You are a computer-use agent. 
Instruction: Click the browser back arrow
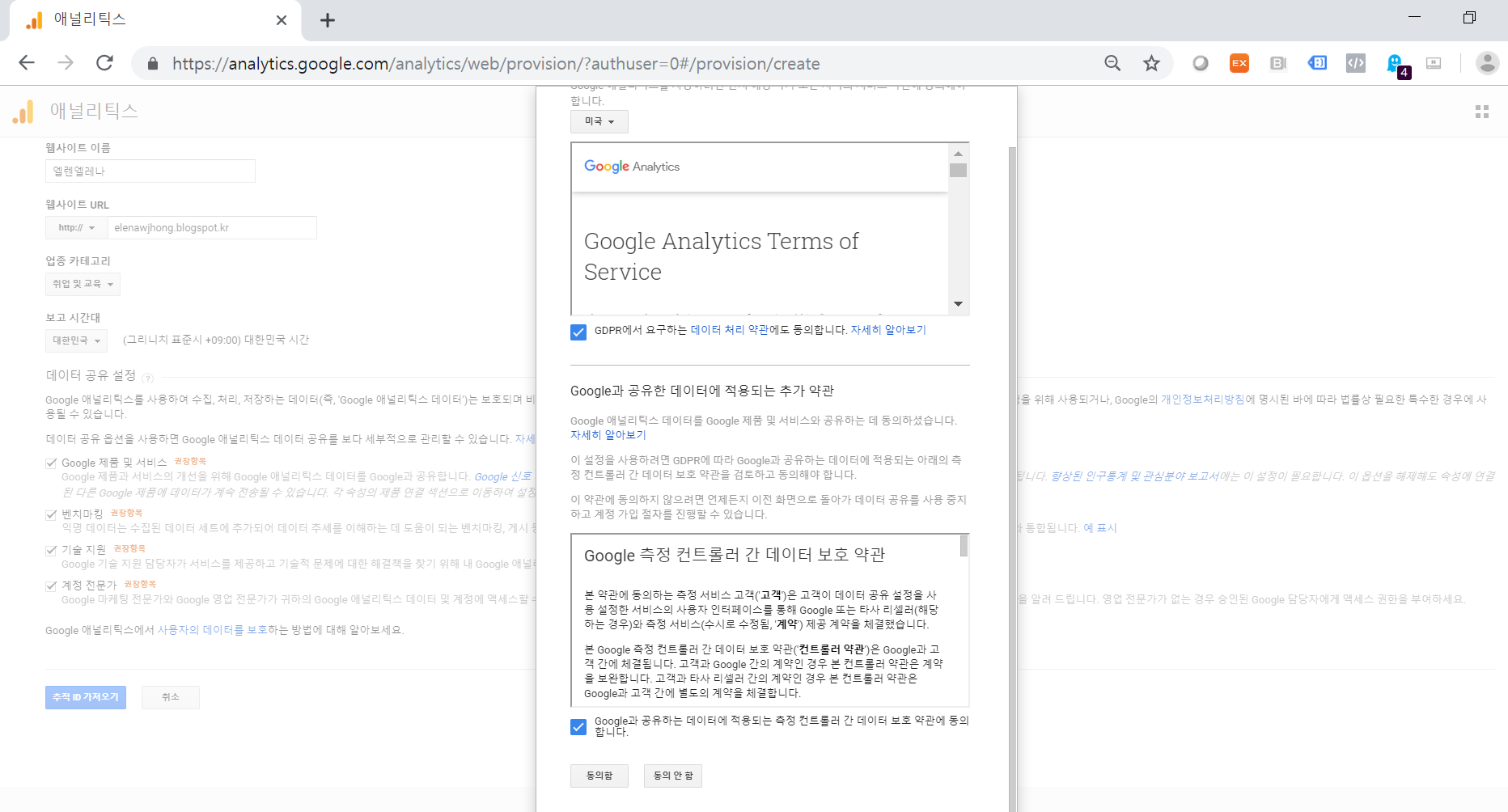tap(27, 63)
